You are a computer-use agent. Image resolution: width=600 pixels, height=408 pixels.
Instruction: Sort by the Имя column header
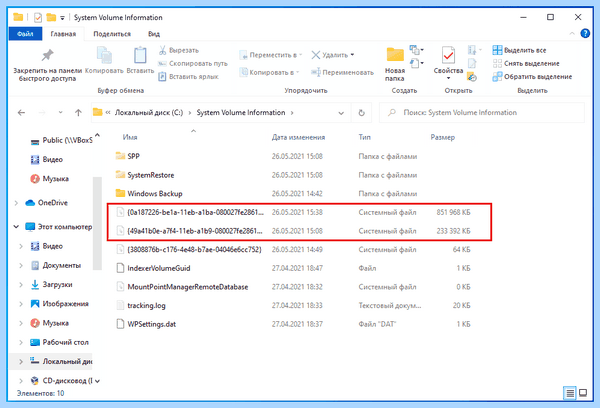130,137
